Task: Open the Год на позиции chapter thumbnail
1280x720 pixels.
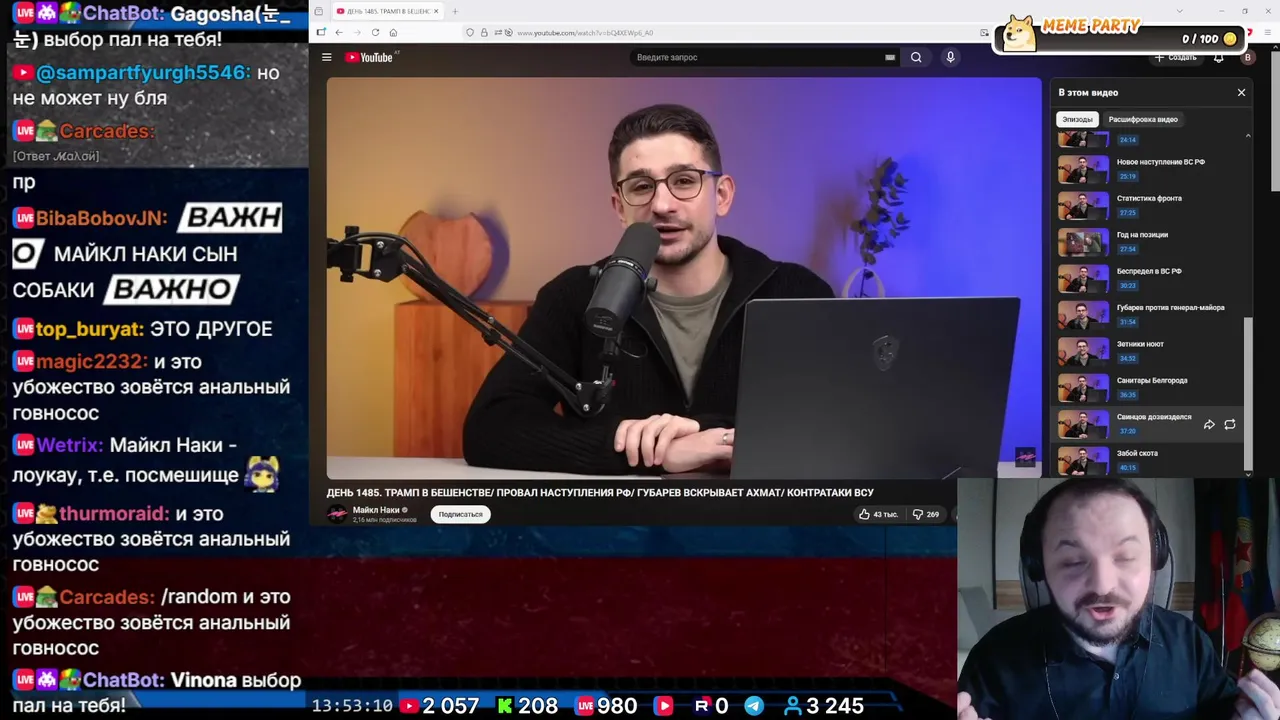Action: coord(1084,242)
